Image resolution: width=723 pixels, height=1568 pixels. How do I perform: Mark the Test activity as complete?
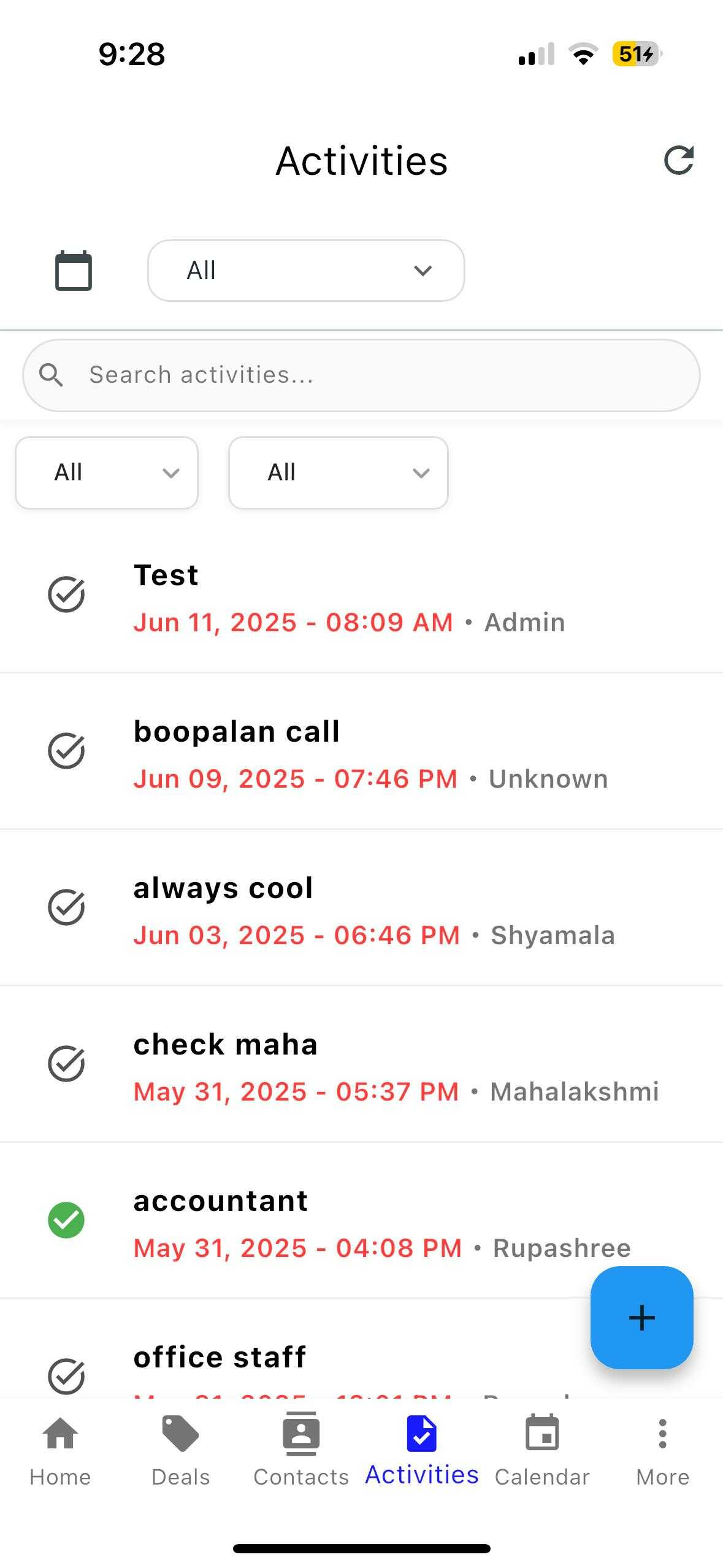66,594
